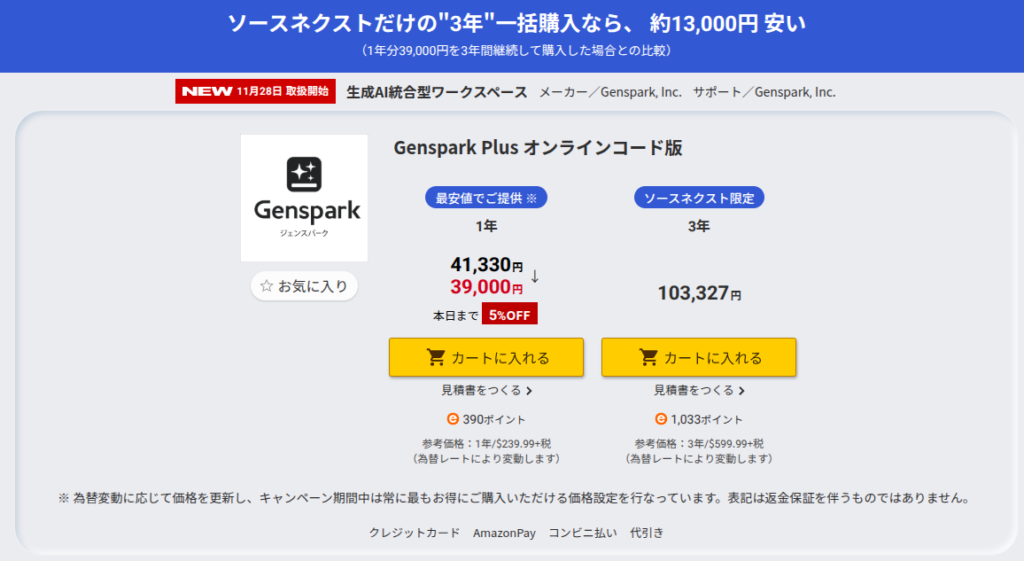
Task: Click the Genspark Plus オンラインコード版 title
Action: pos(538,148)
